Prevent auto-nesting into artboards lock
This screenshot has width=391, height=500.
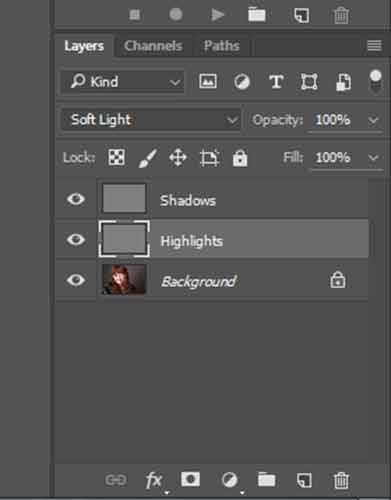(x=209, y=158)
